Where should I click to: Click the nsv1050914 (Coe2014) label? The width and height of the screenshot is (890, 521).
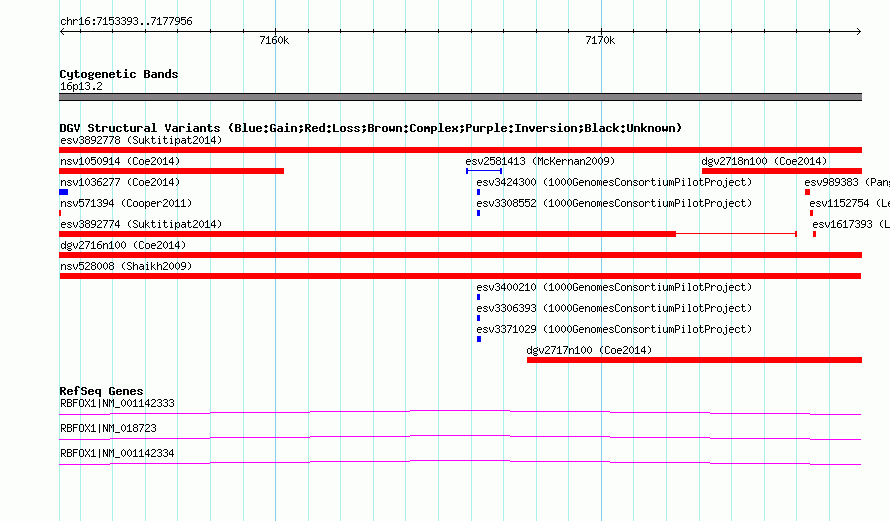pos(120,161)
